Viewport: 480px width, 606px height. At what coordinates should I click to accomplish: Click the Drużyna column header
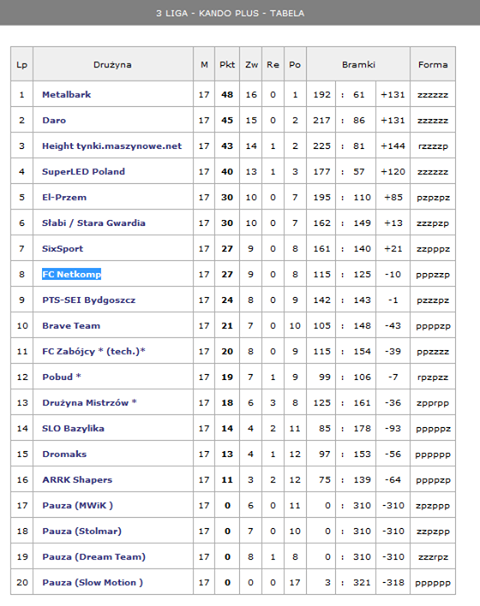112,65
